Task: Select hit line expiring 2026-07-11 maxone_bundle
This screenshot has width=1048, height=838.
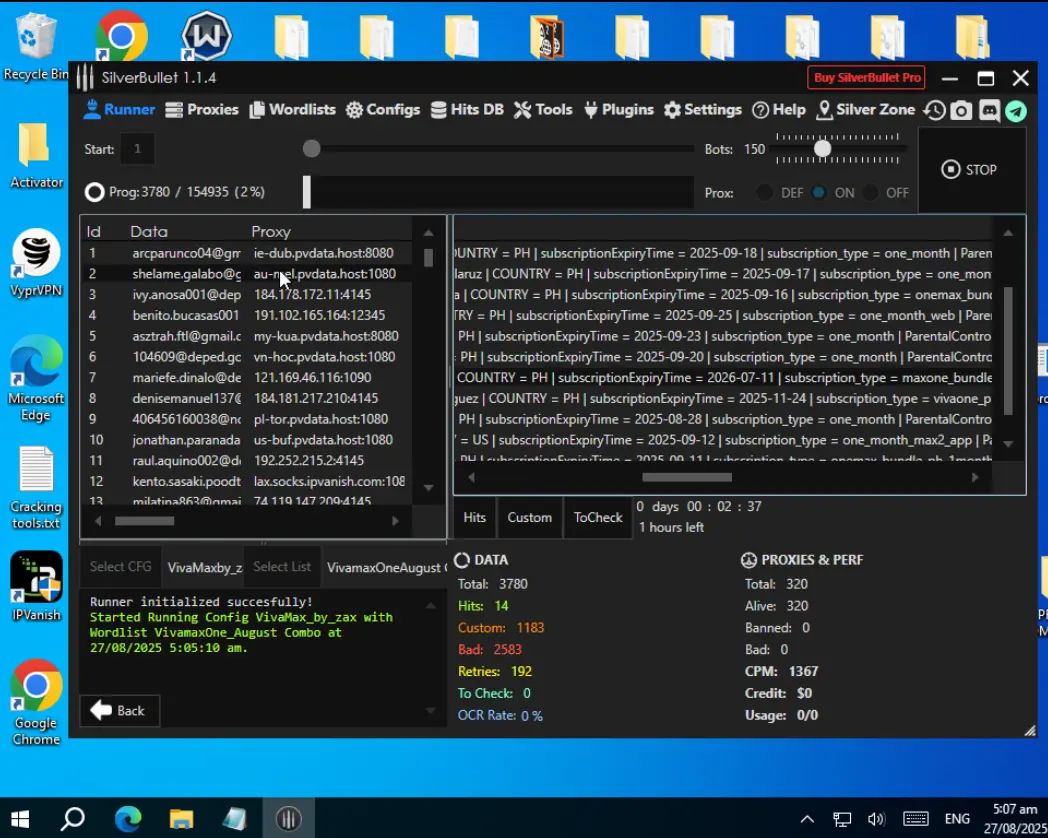Action: coord(724,378)
